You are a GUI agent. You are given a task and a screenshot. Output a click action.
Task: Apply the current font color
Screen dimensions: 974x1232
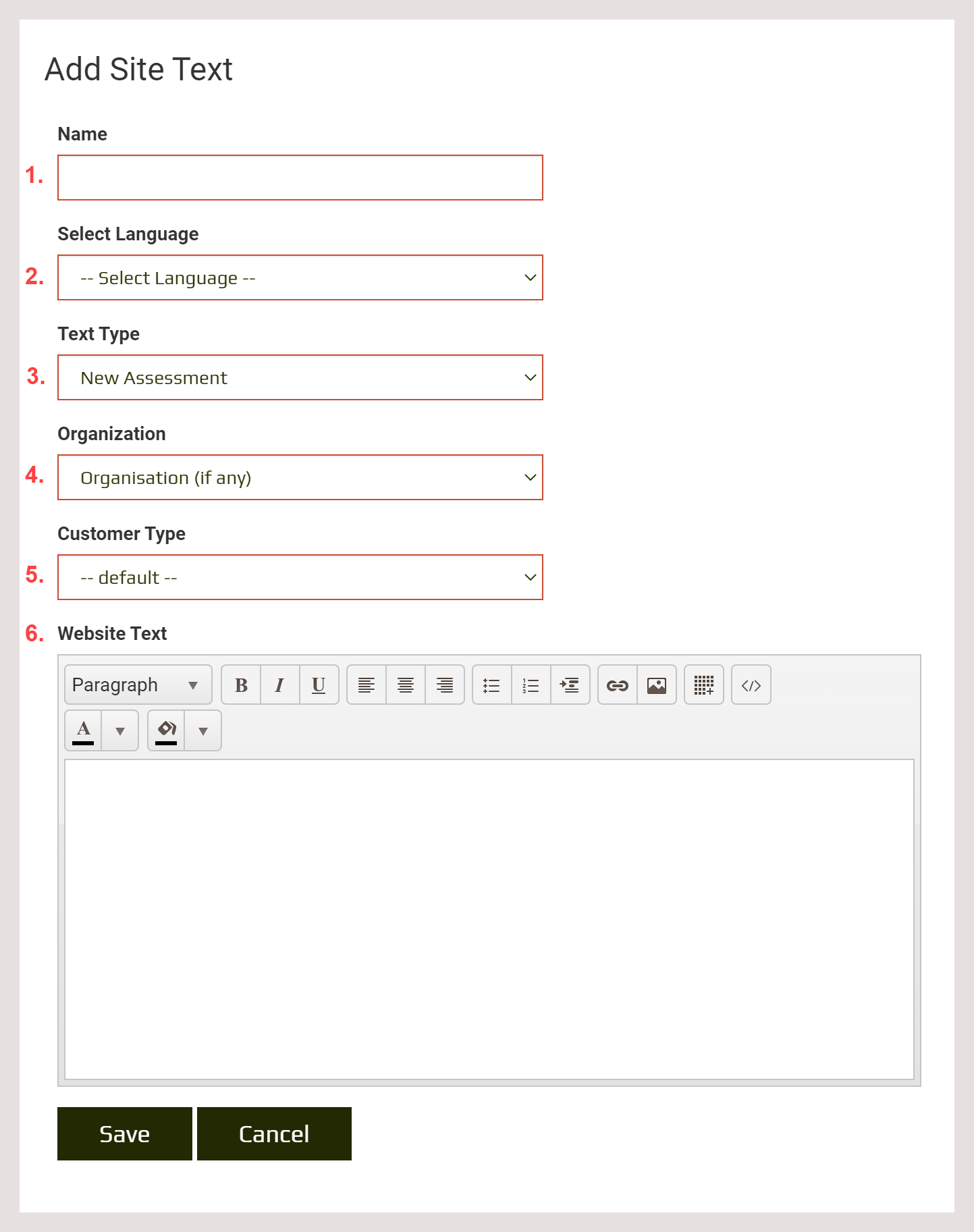[x=84, y=730]
